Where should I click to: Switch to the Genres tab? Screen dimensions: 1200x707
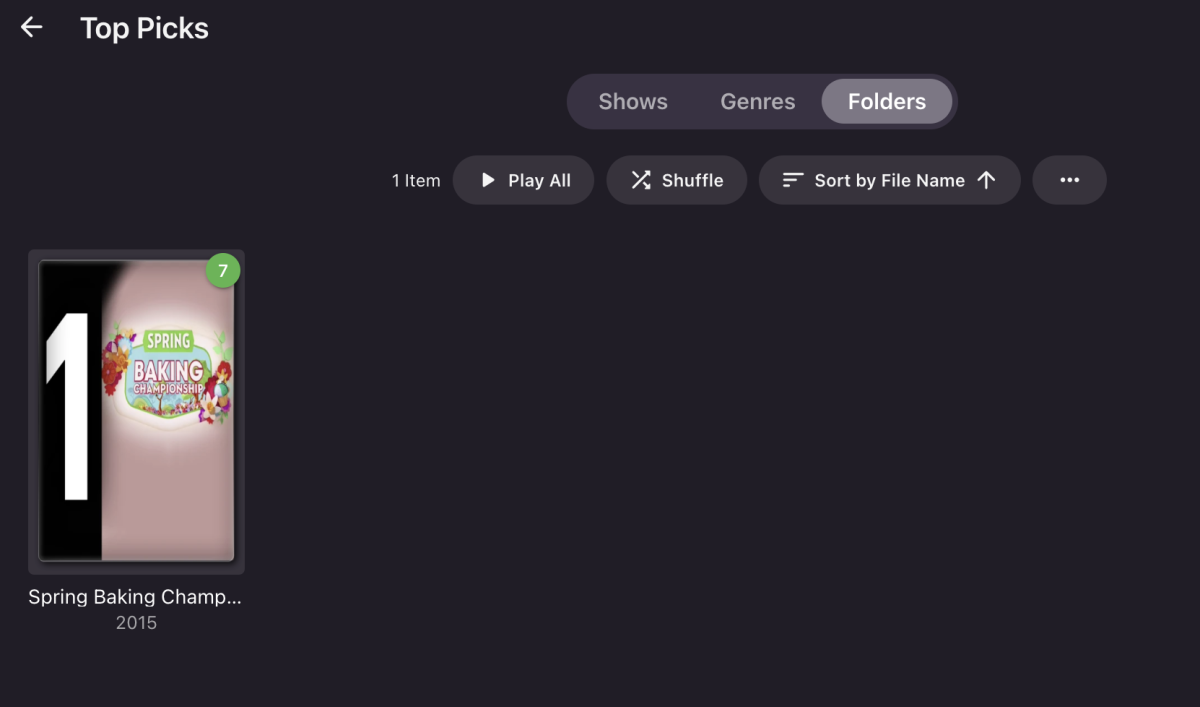pos(757,101)
